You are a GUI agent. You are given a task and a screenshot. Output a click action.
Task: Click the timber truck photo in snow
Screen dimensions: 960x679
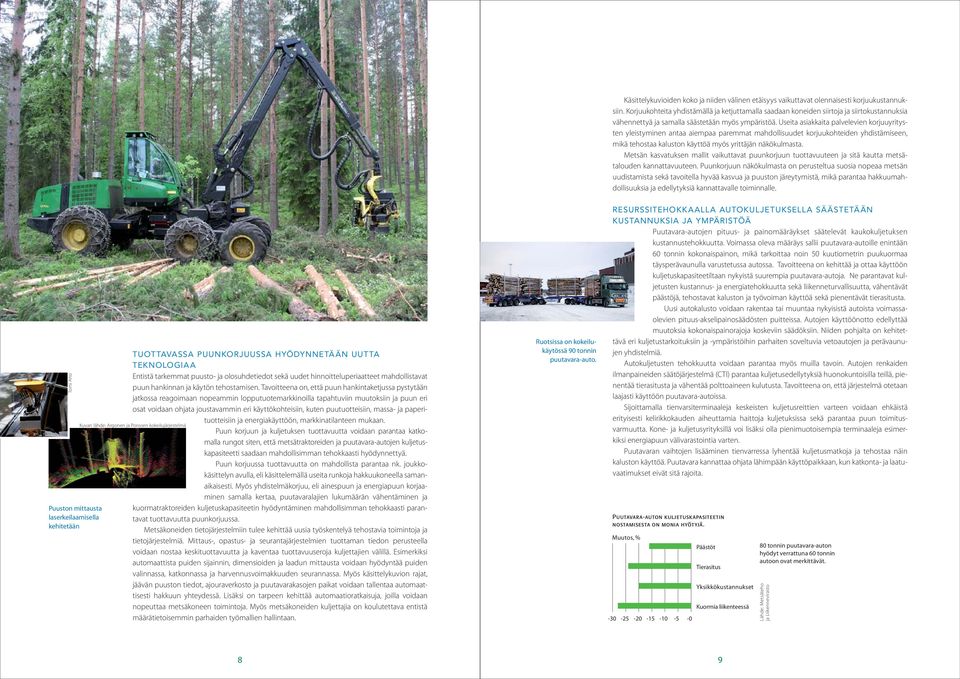coord(557,281)
